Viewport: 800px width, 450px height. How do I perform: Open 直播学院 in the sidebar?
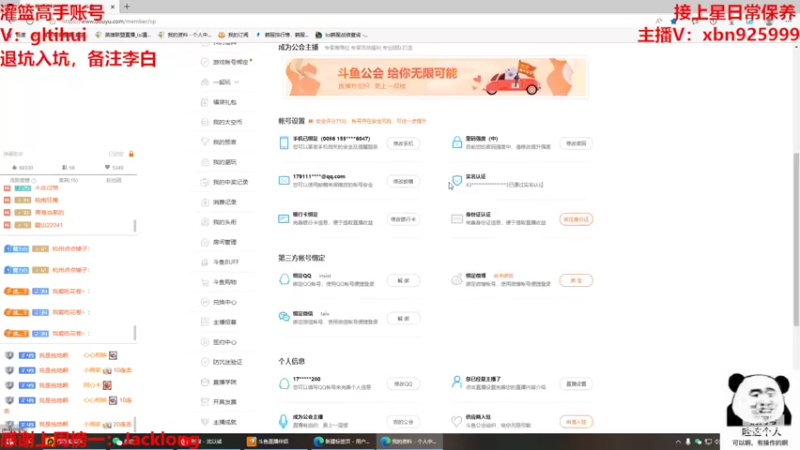pyautogui.click(x=224, y=382)
